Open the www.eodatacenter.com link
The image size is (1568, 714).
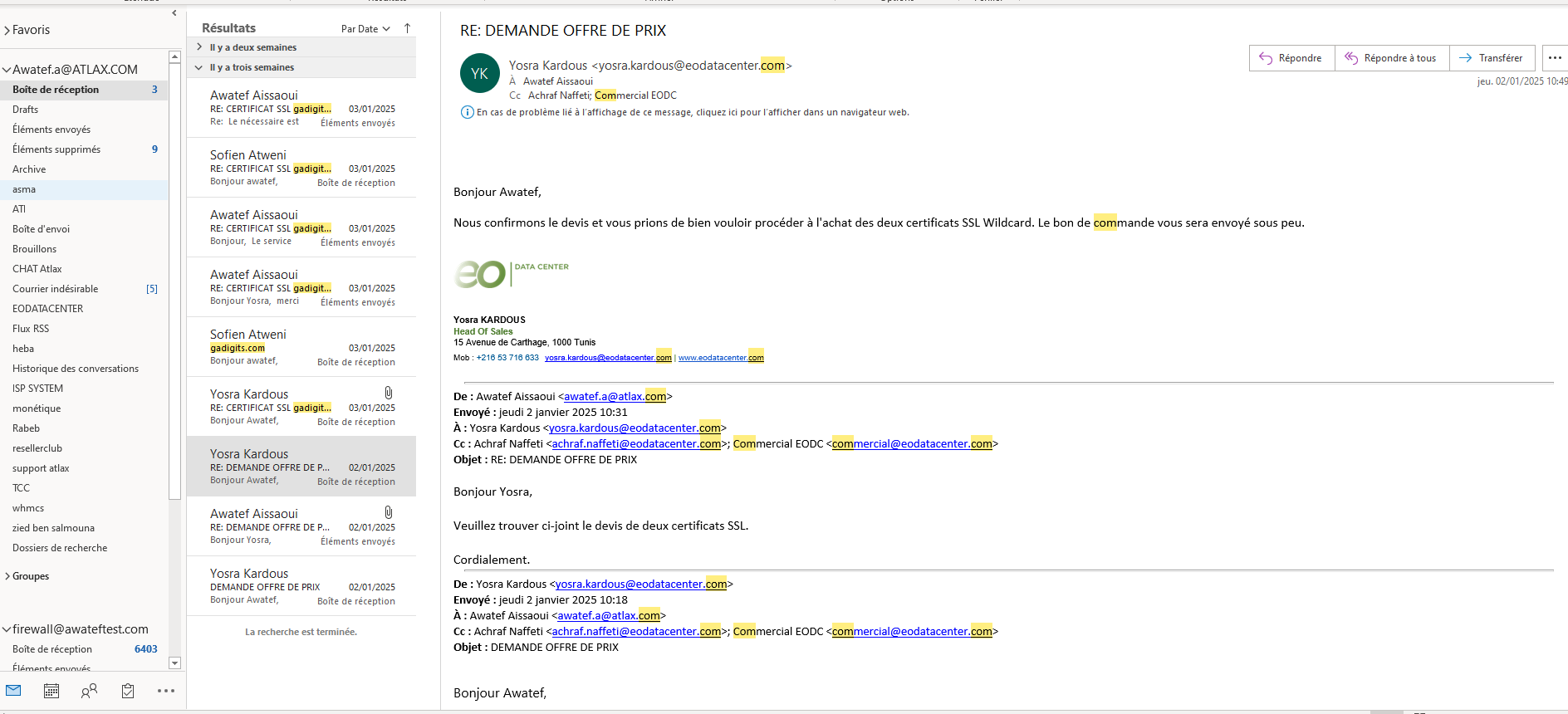click(720, 358)
